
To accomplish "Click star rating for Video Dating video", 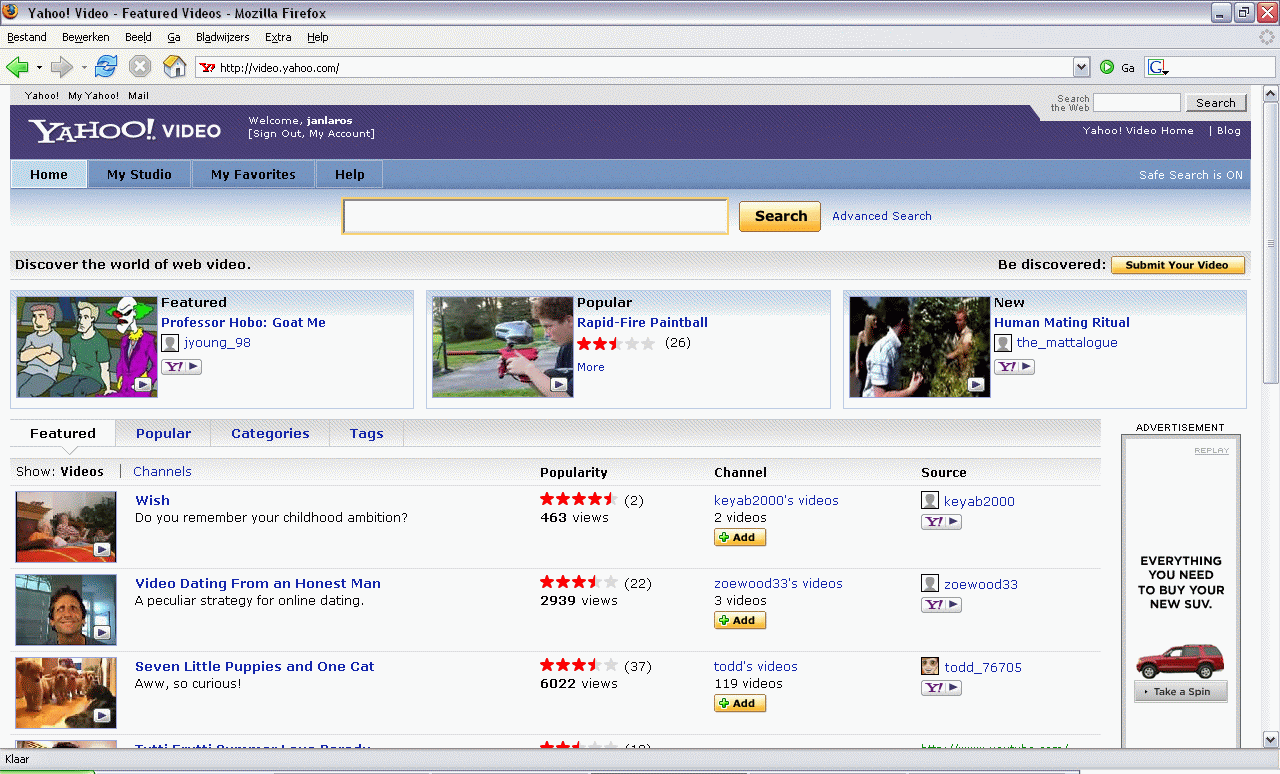I will tap(579, 582).
